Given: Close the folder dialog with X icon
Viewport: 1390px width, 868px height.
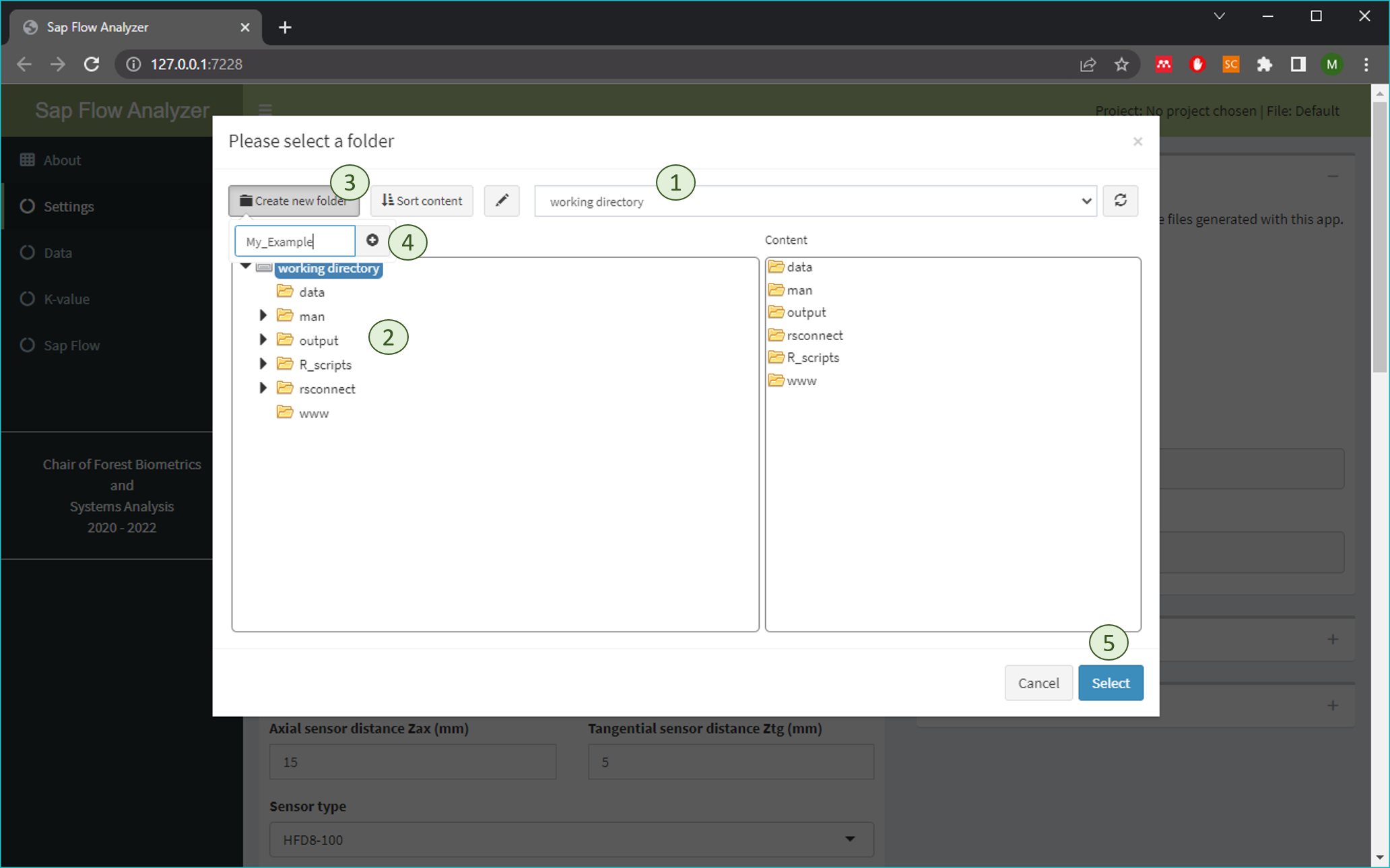Looking at the screenshot, I should [x=1137, y=141].
